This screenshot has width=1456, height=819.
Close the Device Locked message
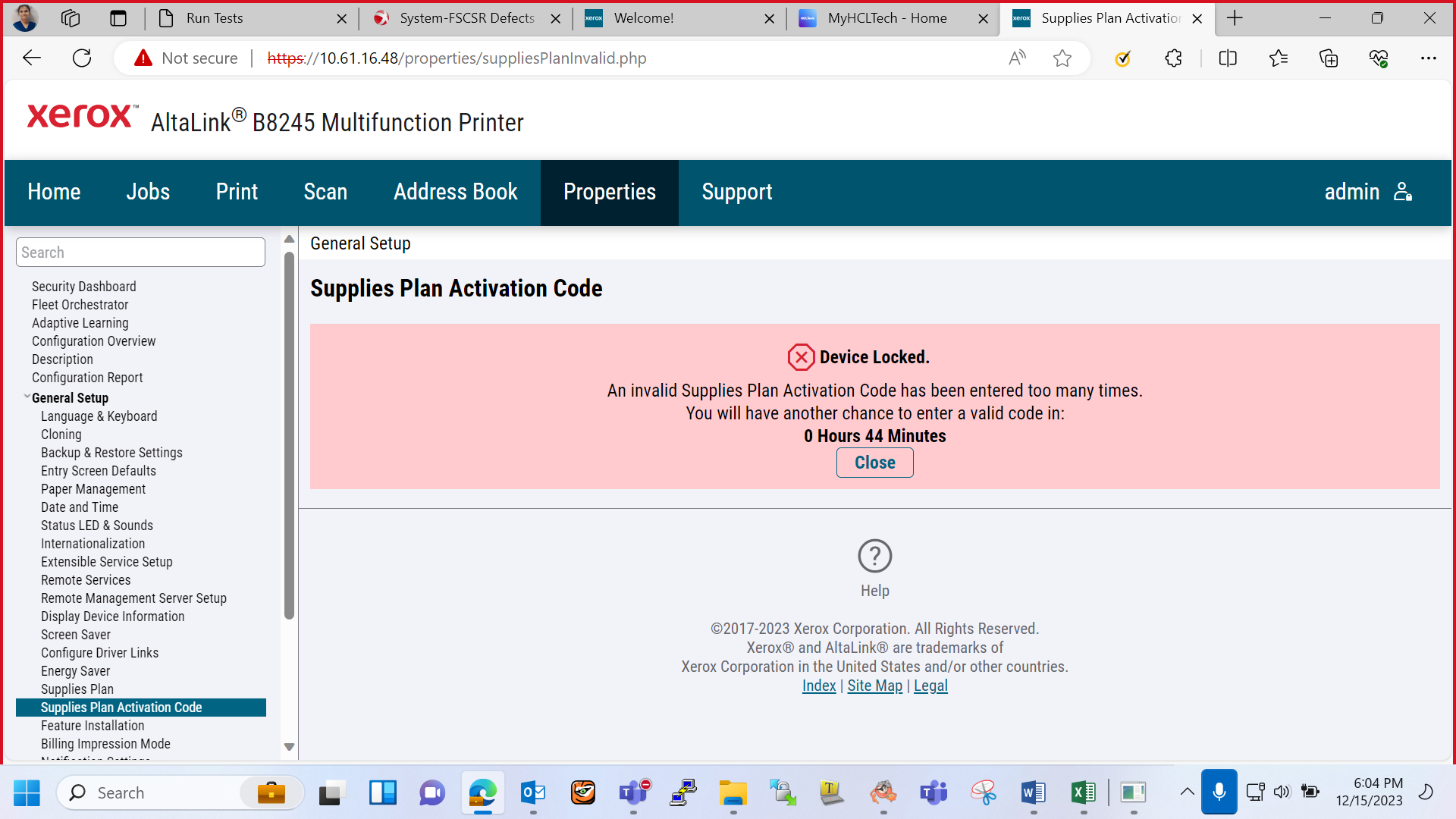[874, 463]
